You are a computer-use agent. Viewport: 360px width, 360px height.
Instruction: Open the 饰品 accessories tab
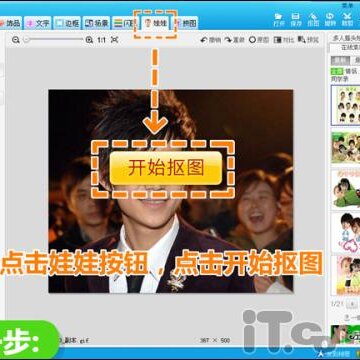tap(10, 23)
